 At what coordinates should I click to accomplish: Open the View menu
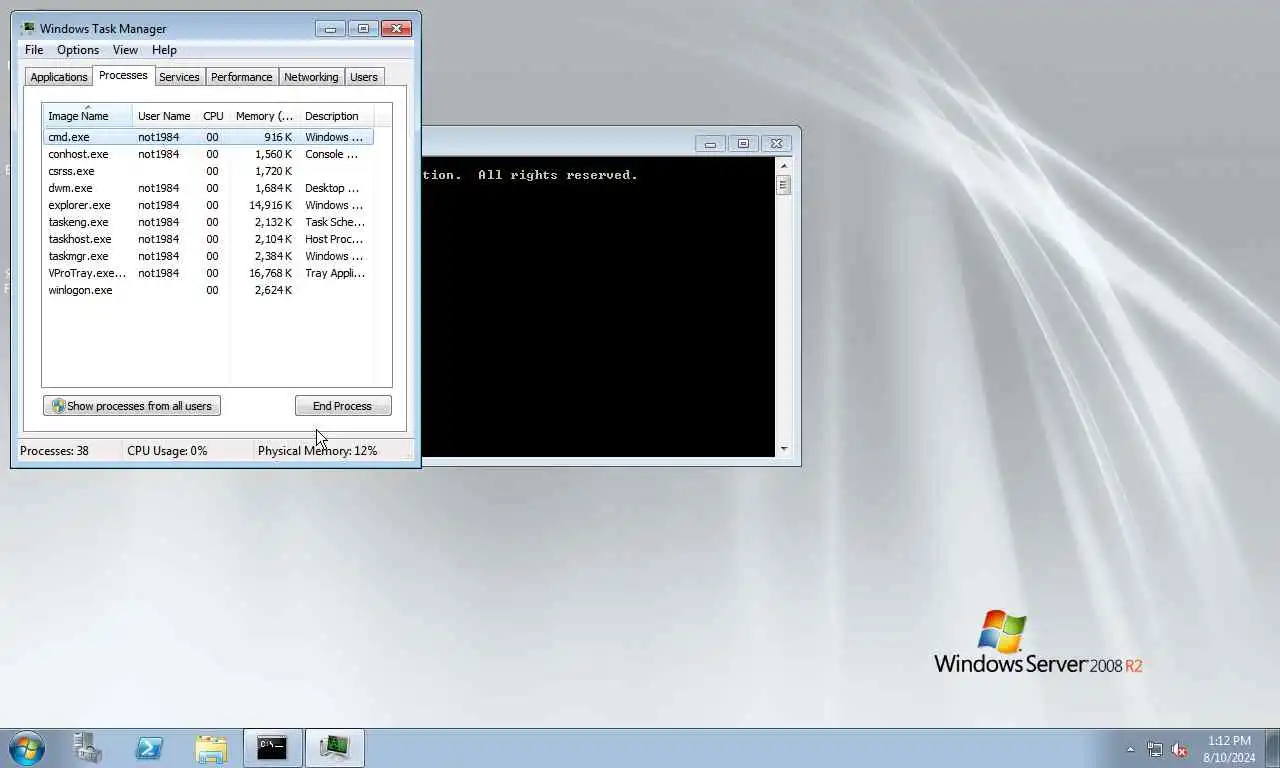pyautogui.click(x=125, y=50)
